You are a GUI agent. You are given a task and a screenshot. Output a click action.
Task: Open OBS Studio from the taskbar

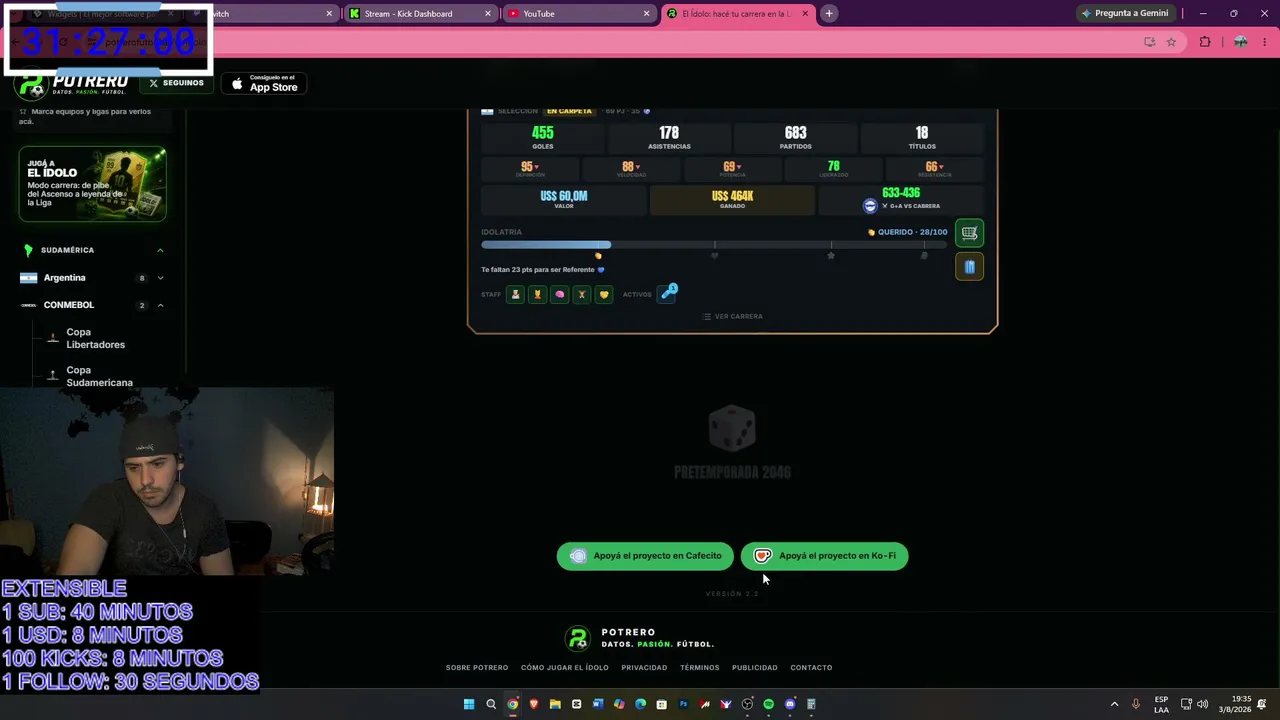coord(747,704)
